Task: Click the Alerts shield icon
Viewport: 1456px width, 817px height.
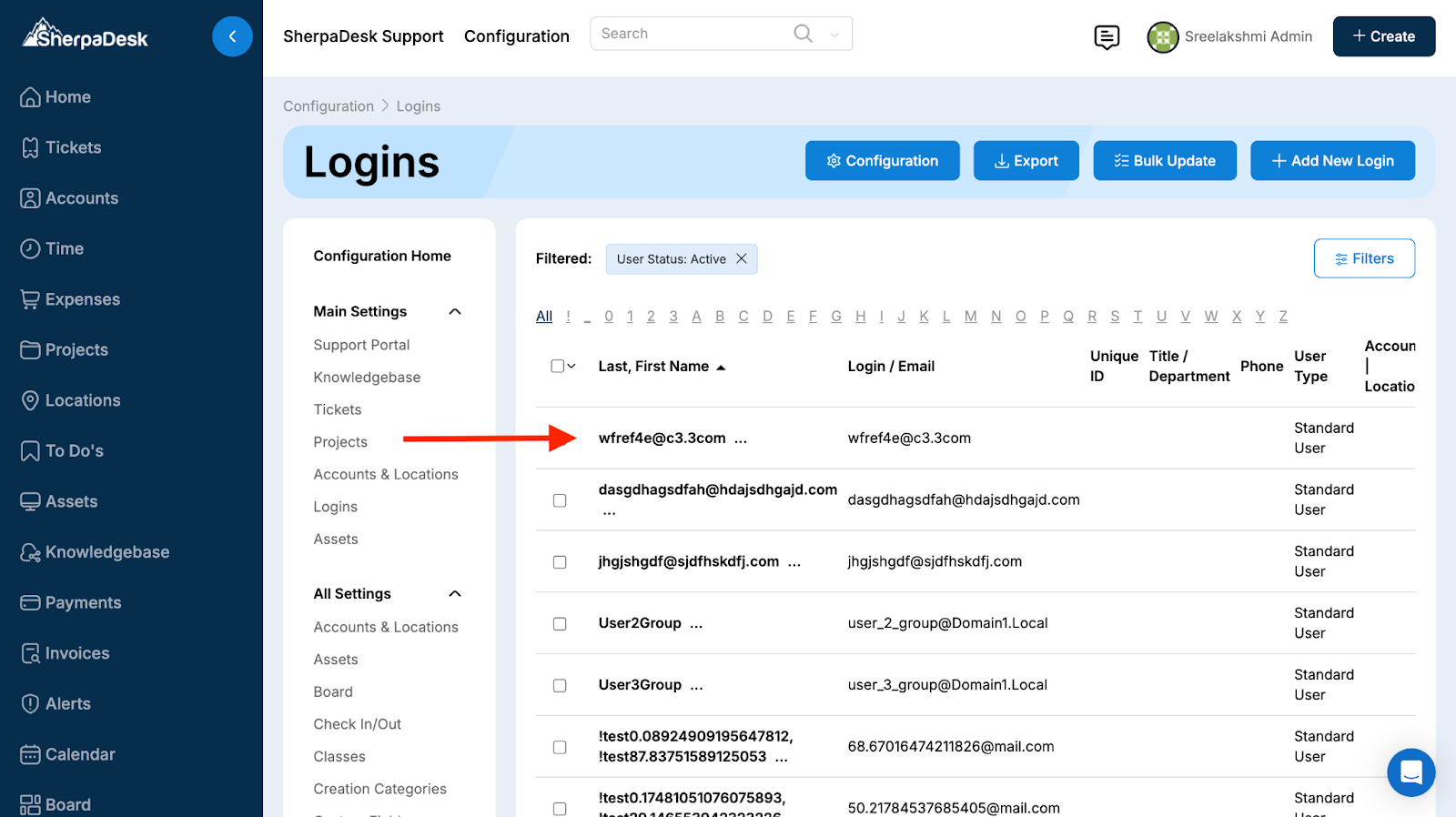Action: point(30,704)
